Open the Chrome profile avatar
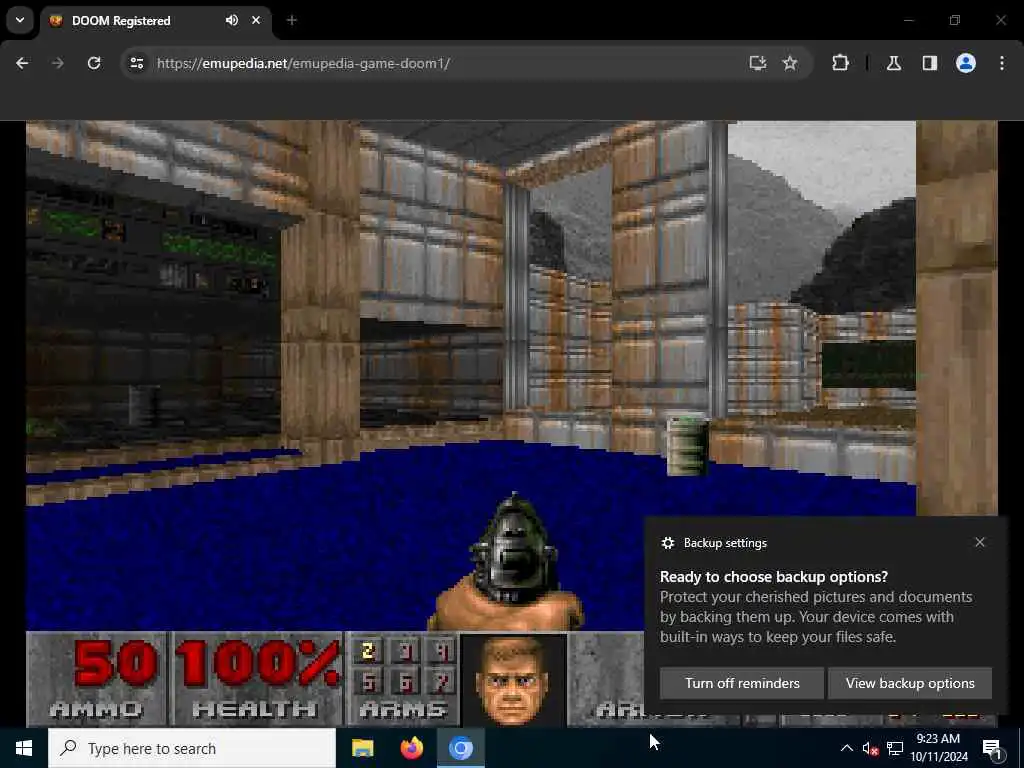This screenshot has height=768, width=1024. click(966, 63)
